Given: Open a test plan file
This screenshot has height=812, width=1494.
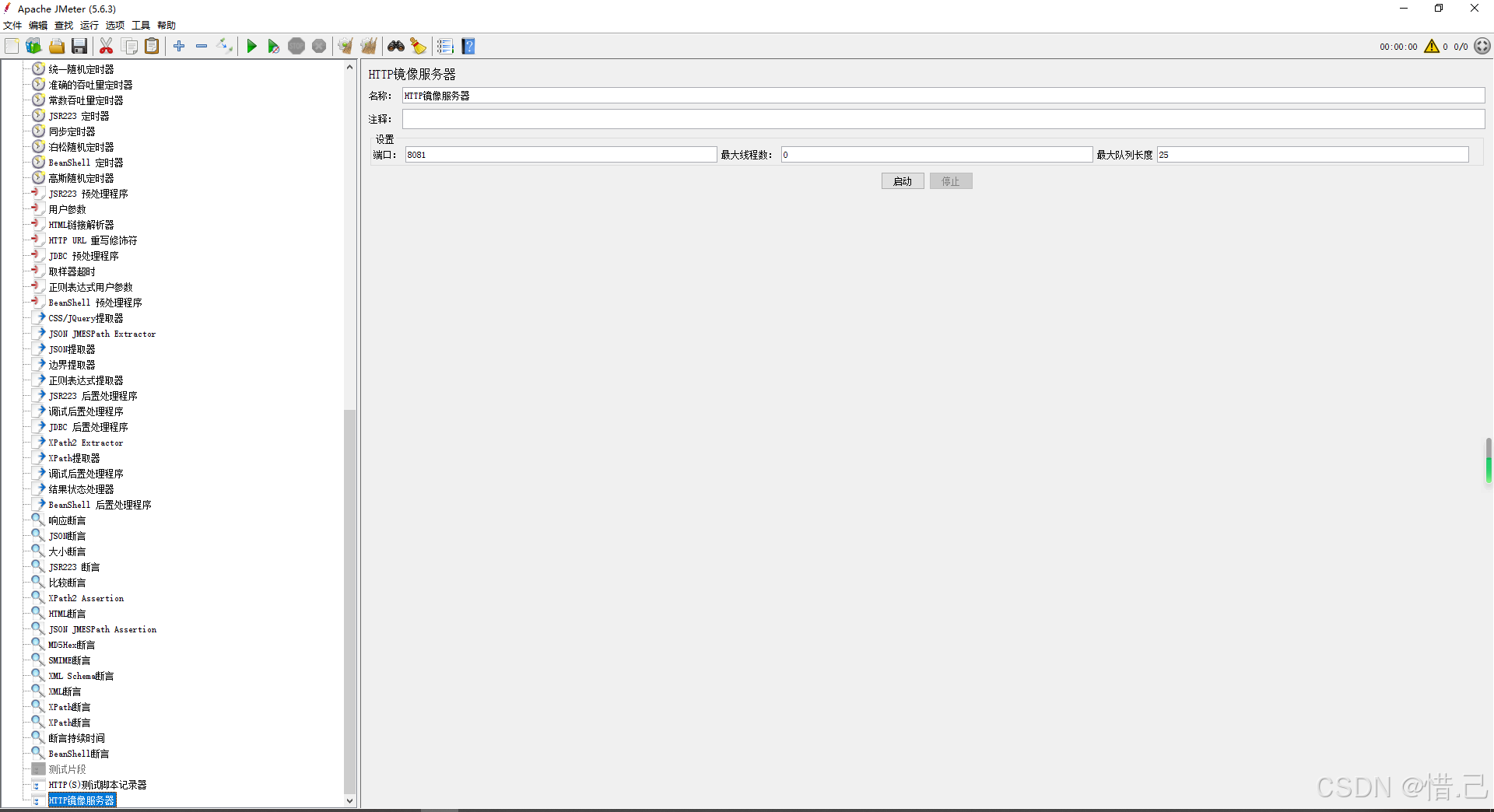Looking at the screenshot, I should pyautogui.click(x=57, y=47).
